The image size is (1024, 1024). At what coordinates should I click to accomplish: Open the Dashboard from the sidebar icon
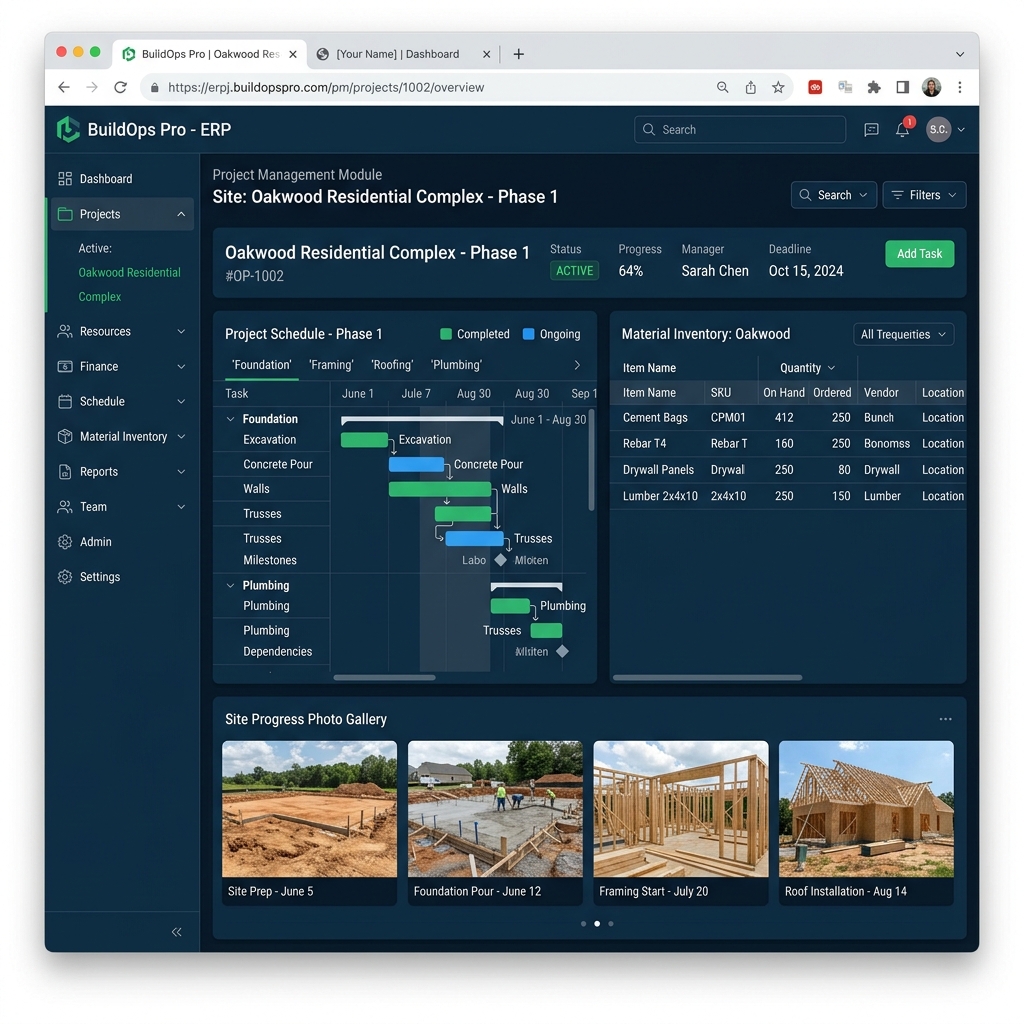pyautogui.click(x=63, y=178)
